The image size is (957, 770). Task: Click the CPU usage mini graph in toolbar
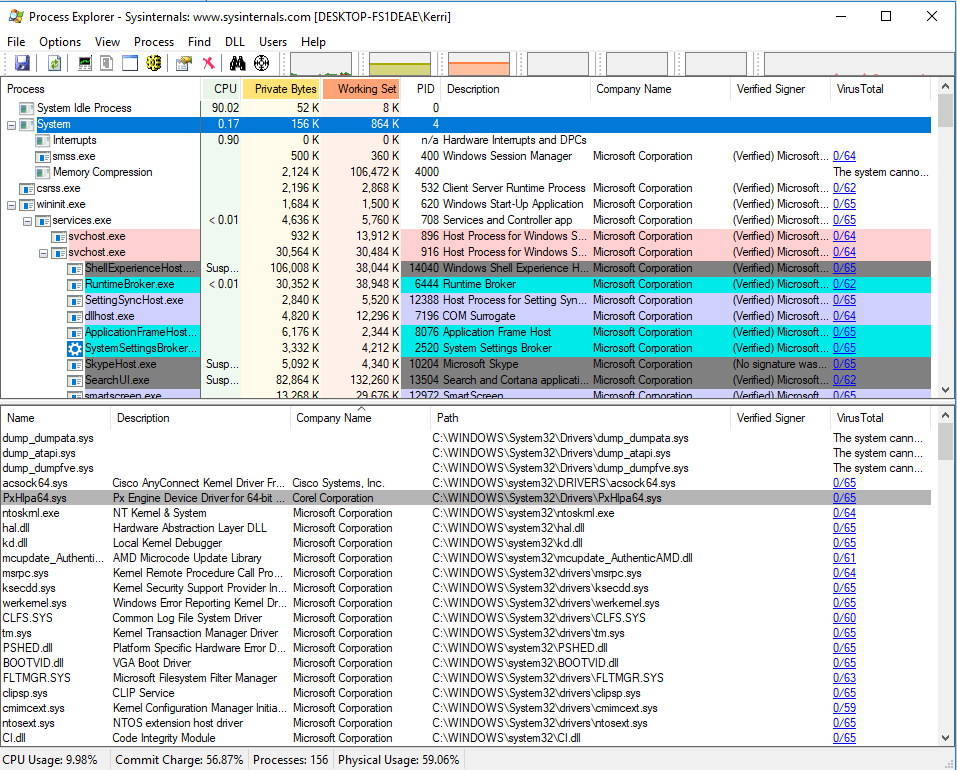(320, 64)
